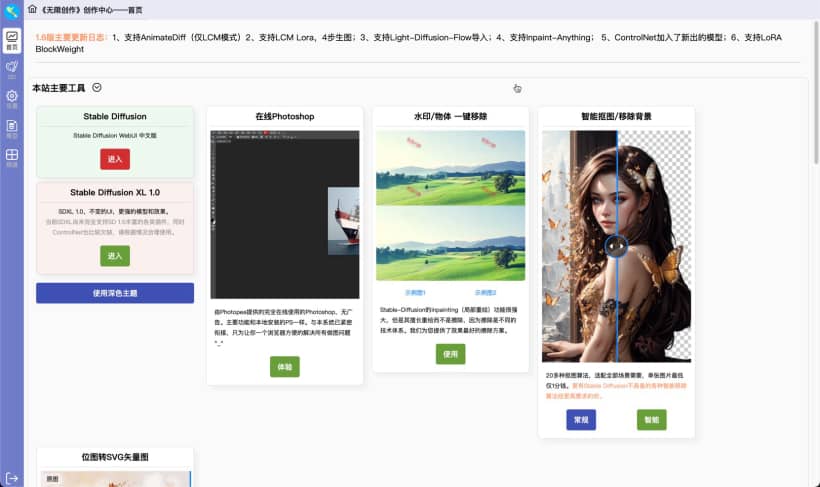
Task: Click the green 进入 button for SDXL 1.0
Action: [x=115, y=256]
